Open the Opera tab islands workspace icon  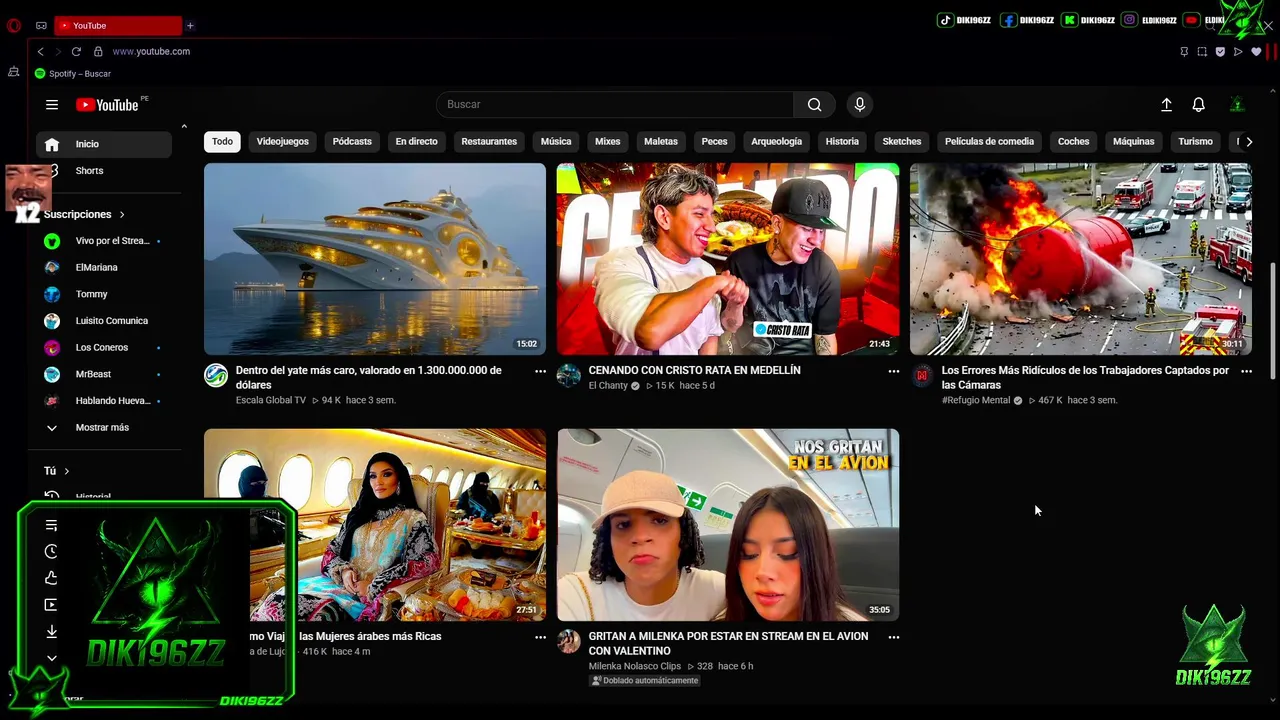point(41,25)
